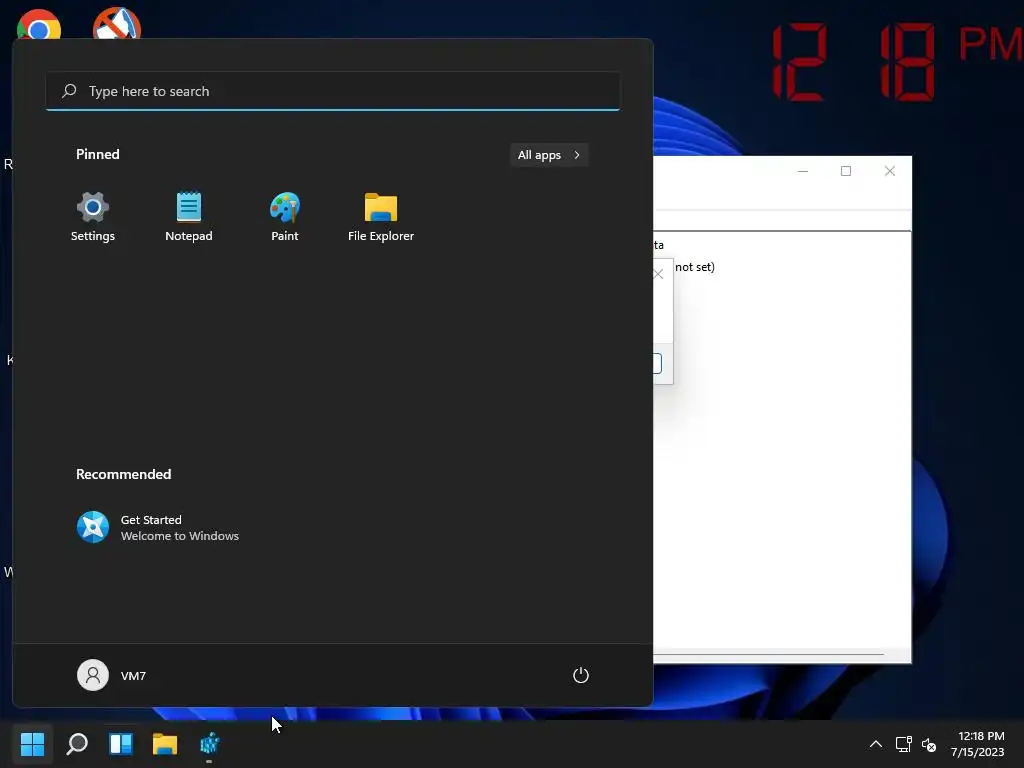Image resolution: width=1024 pixels, height=768 pixels.
Task: Minimize the background window
Action: coord(803,171)
